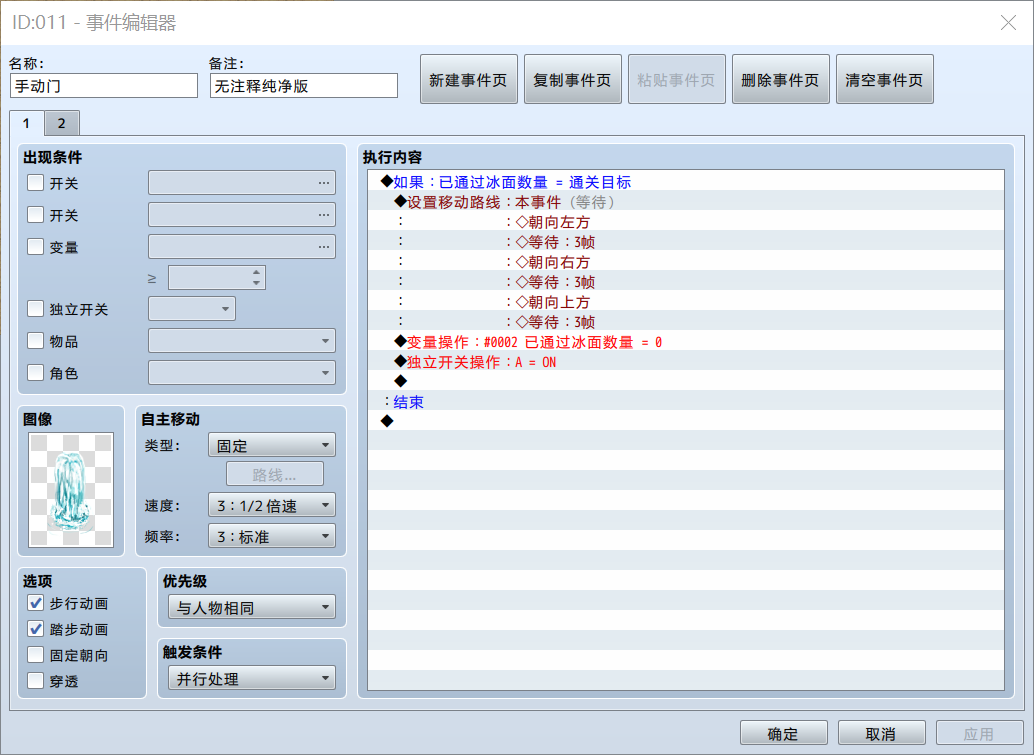Select the 独立开关操作：A = ON line

point(686,361)
